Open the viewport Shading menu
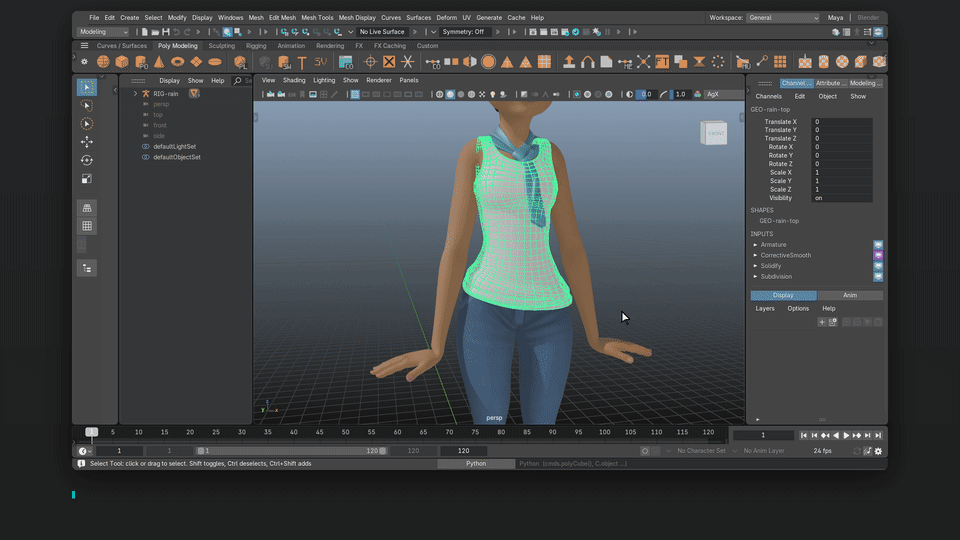The image size is (960, 540). point(294,80)
